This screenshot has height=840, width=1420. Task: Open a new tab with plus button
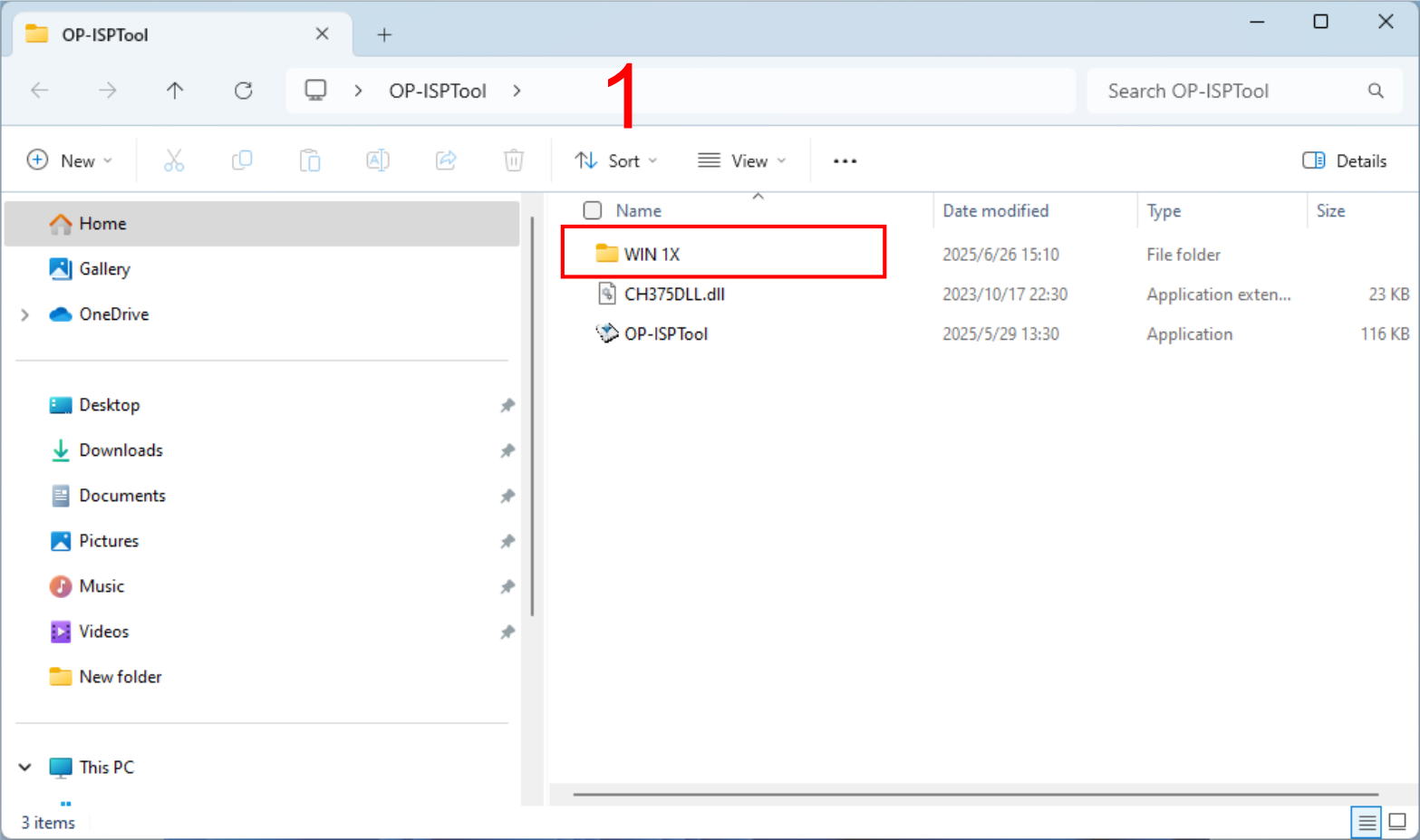pos(384,34)
